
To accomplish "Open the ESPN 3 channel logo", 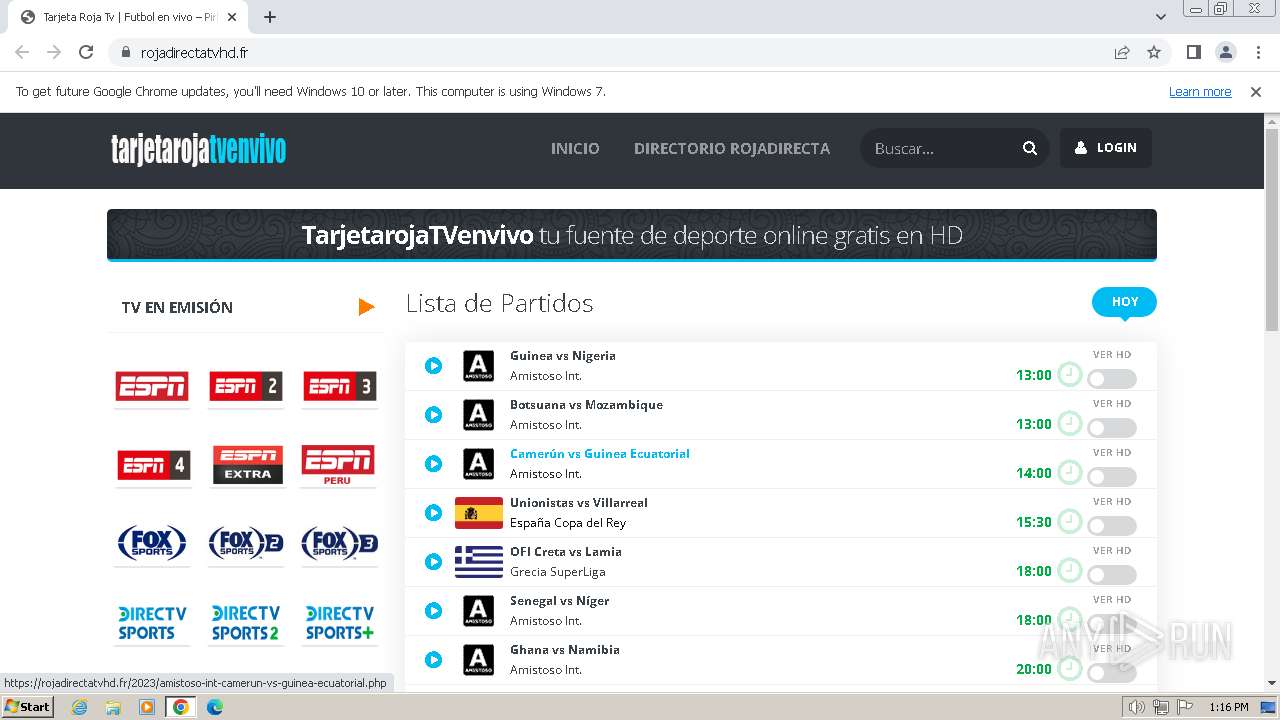I will (x=340, y=386).
